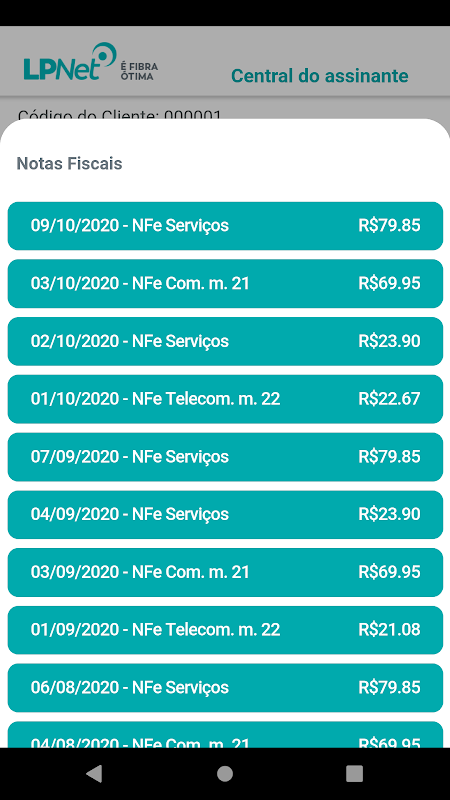
Task: Tap the dimmed Código do Cliente text
Action: click(119, 114)
